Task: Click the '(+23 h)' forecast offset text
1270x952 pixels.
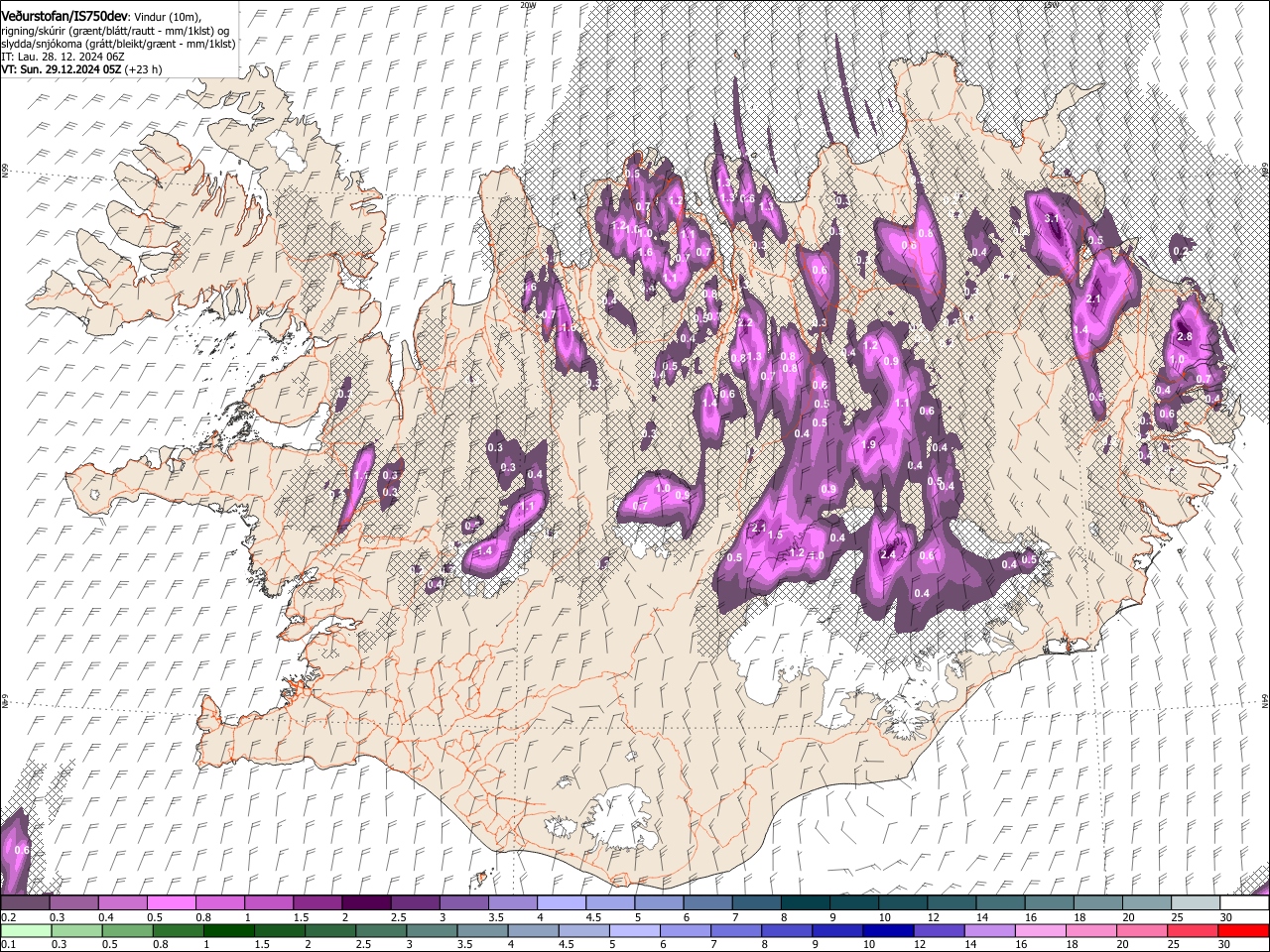Action: (x=144, y=69)
